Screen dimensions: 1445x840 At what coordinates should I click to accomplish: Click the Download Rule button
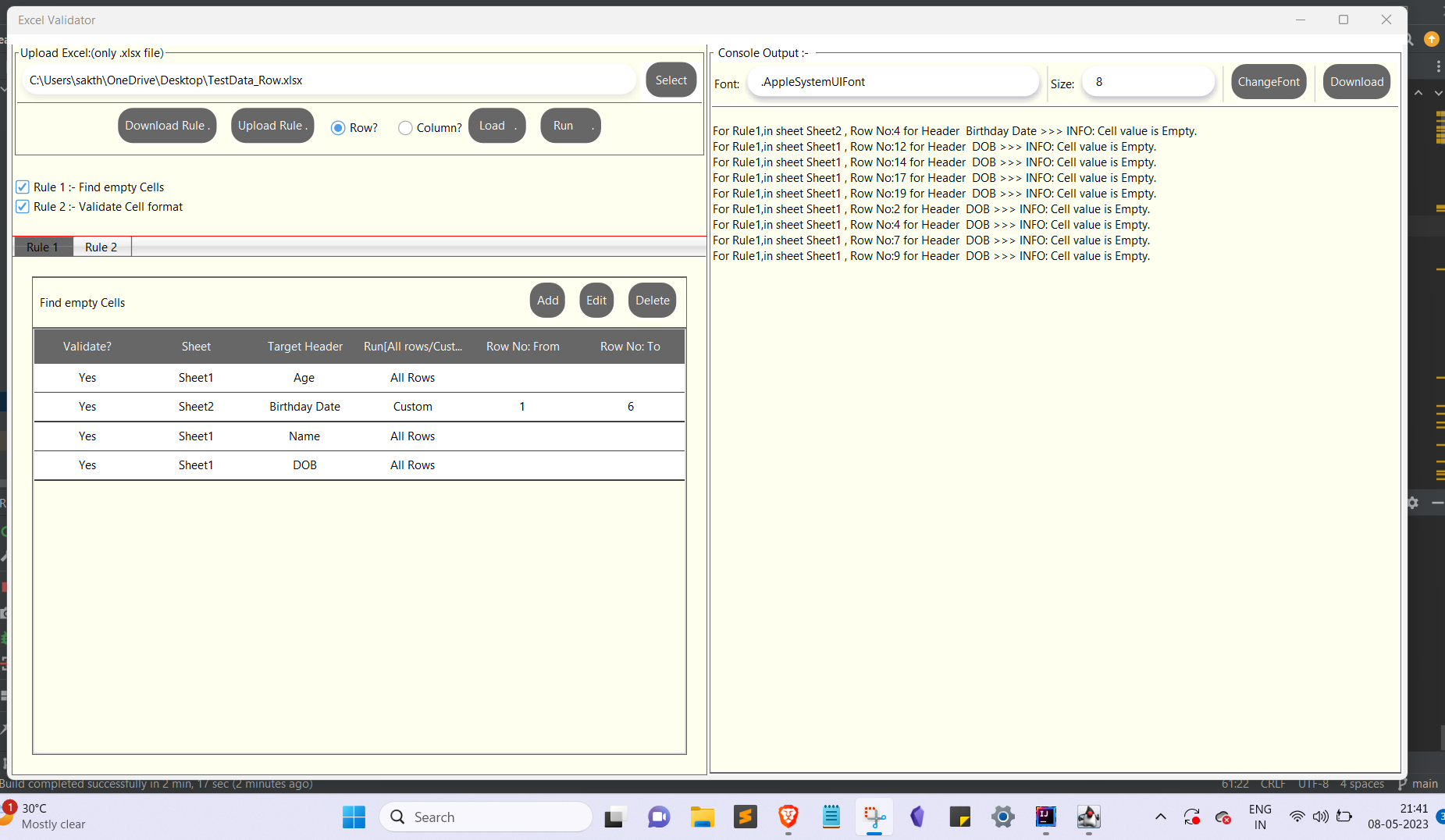[x=167, y=126]
